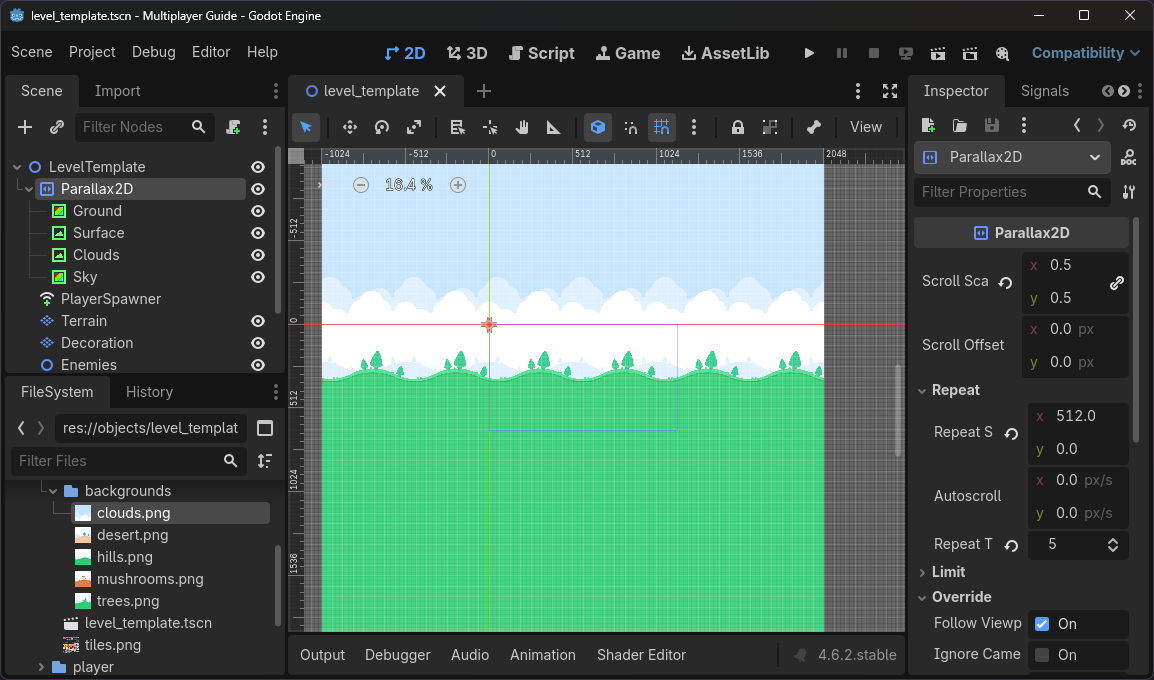Switch to the Script workspace
The width and height of the screenshot is (1154, 680).
coord(542,53)
